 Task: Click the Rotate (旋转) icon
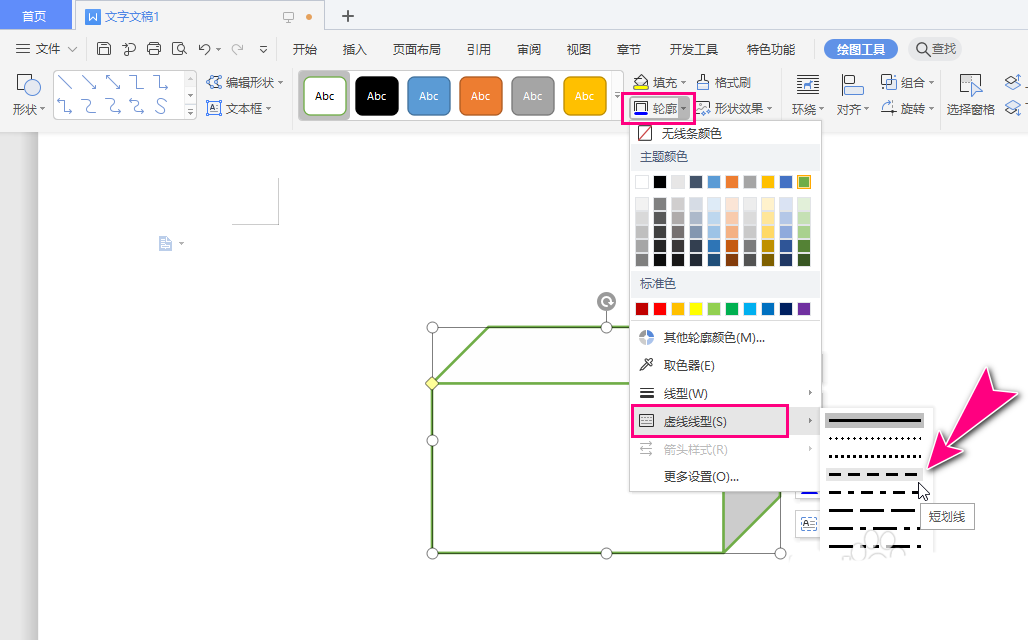[x=889, y=109]
